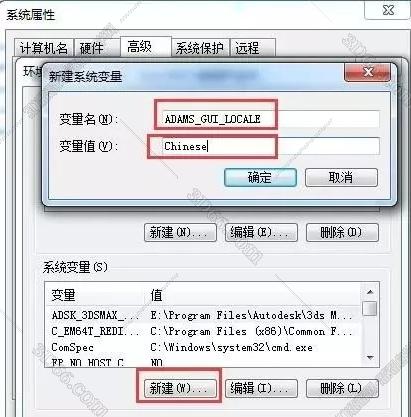Click 编辑(I) for system variables

(261, 388)
